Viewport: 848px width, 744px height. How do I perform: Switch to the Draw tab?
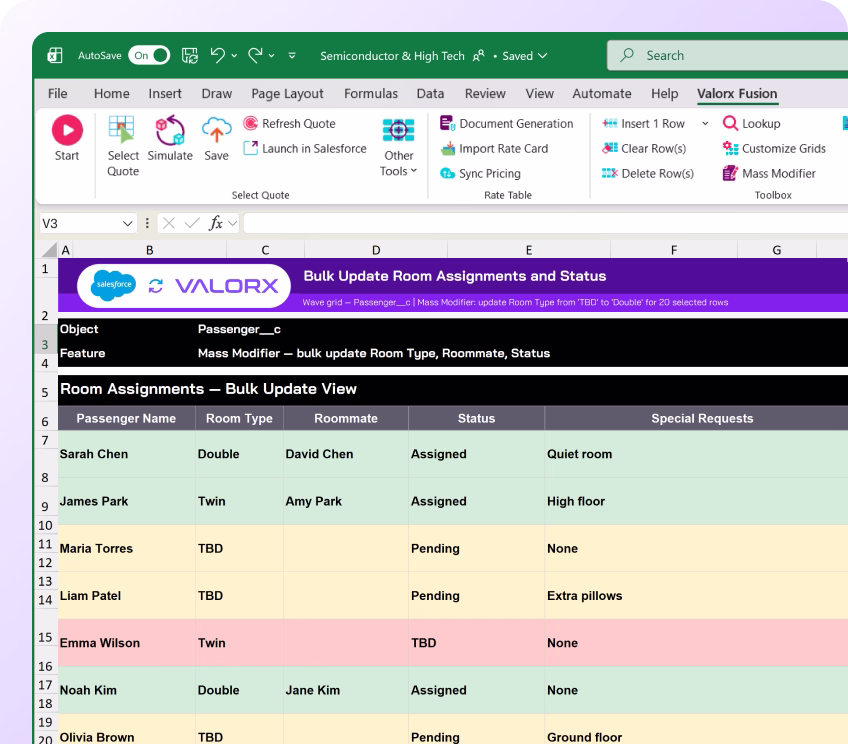217,94
